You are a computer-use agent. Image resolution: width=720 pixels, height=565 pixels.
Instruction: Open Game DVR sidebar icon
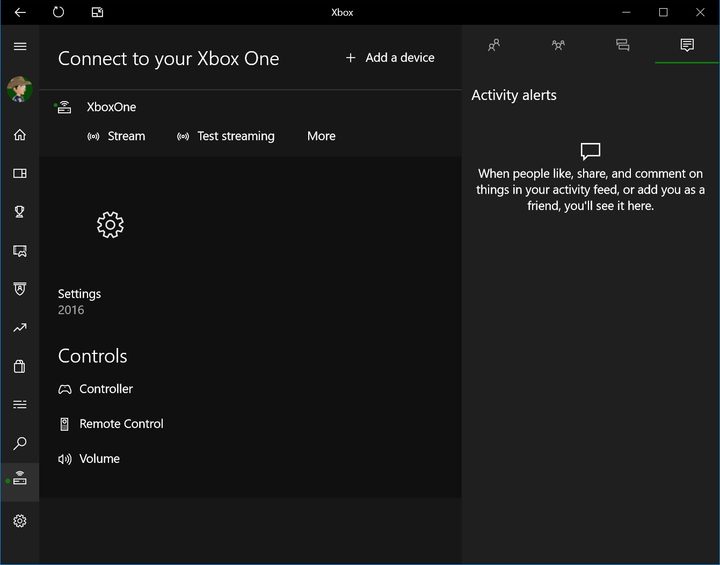20,251
